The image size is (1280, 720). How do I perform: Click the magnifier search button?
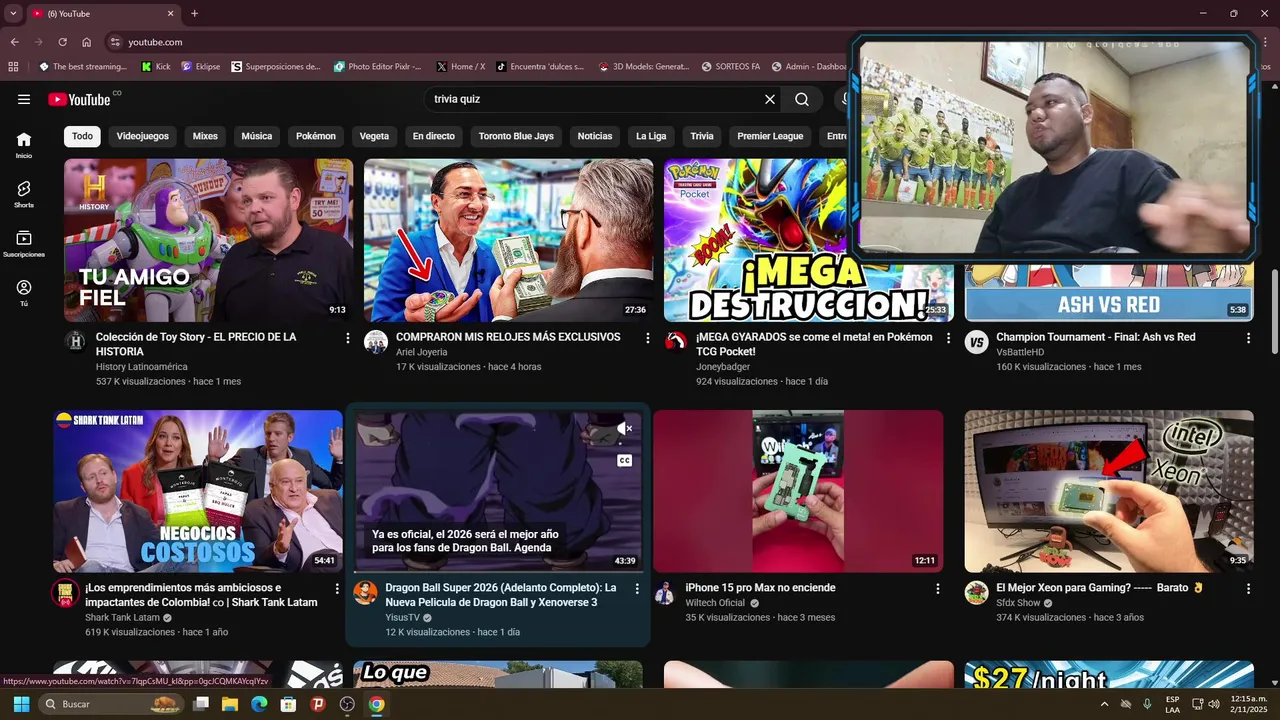pos(802,99)
